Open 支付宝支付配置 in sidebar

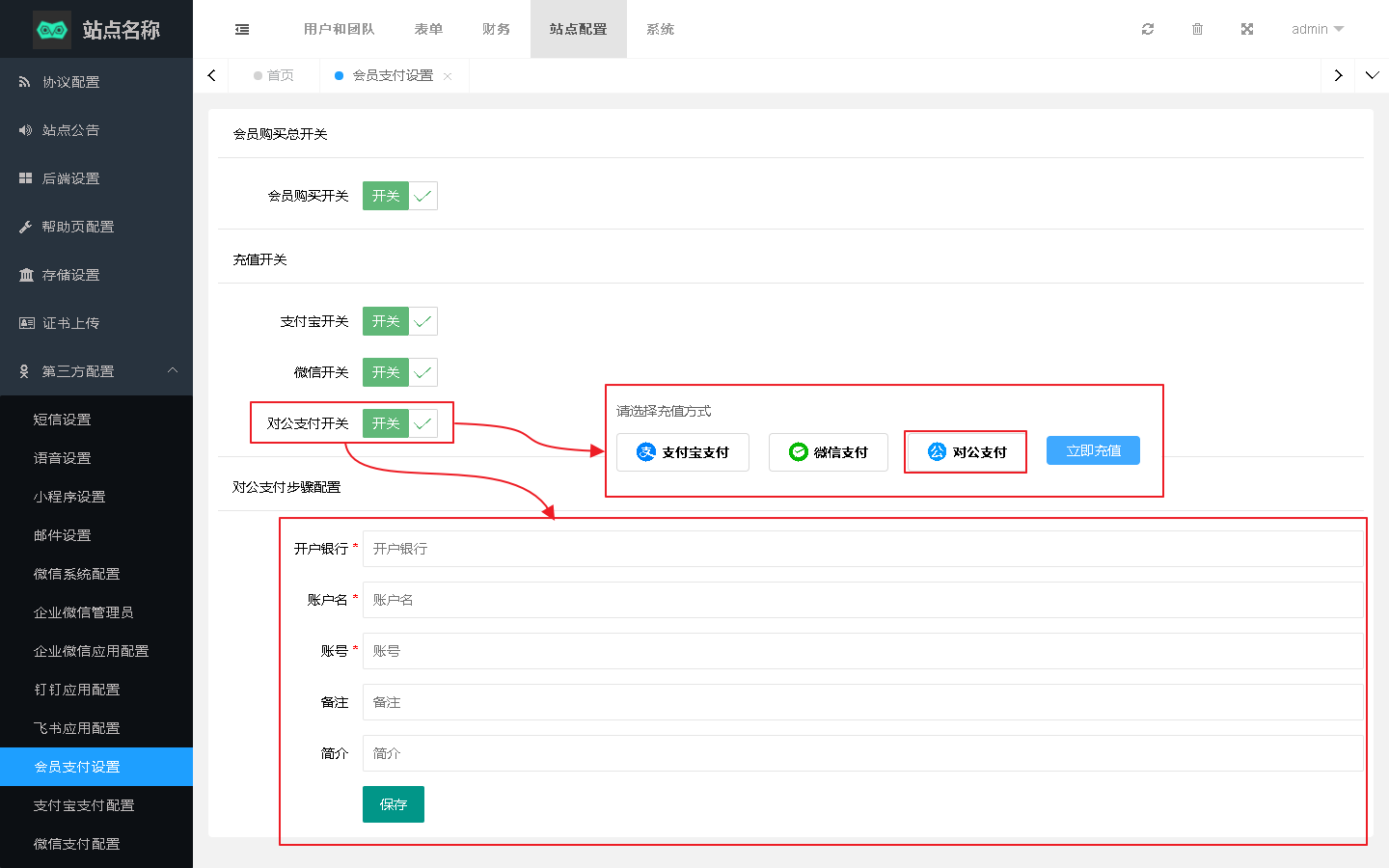click(x=84, y=805)
